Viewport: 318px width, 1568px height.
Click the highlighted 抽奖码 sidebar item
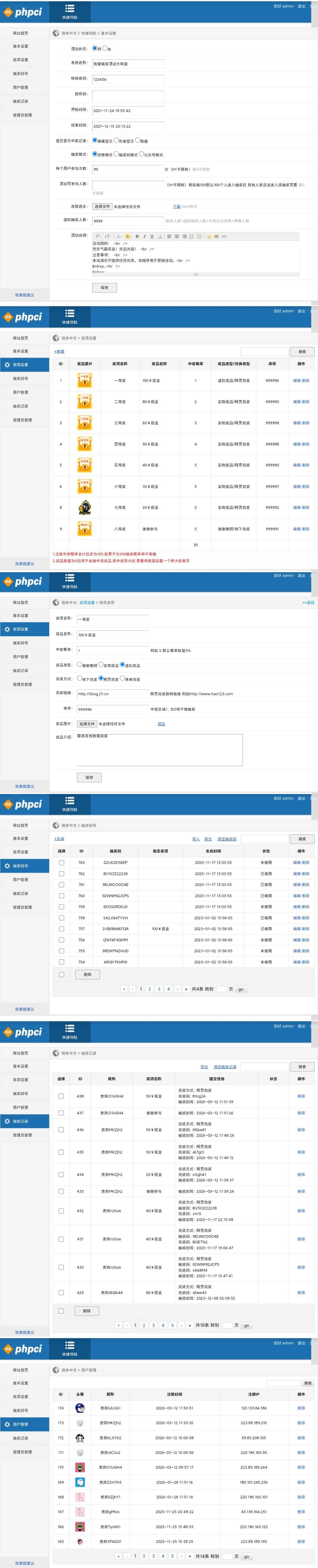(24, 866)
